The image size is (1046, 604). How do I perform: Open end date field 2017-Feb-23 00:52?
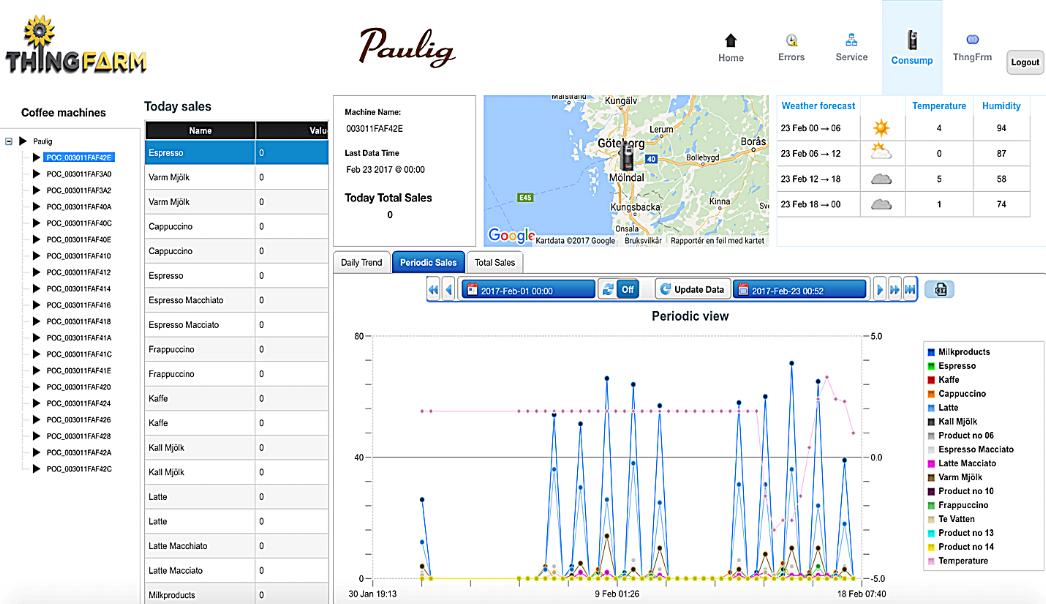[x=799, y=290]
